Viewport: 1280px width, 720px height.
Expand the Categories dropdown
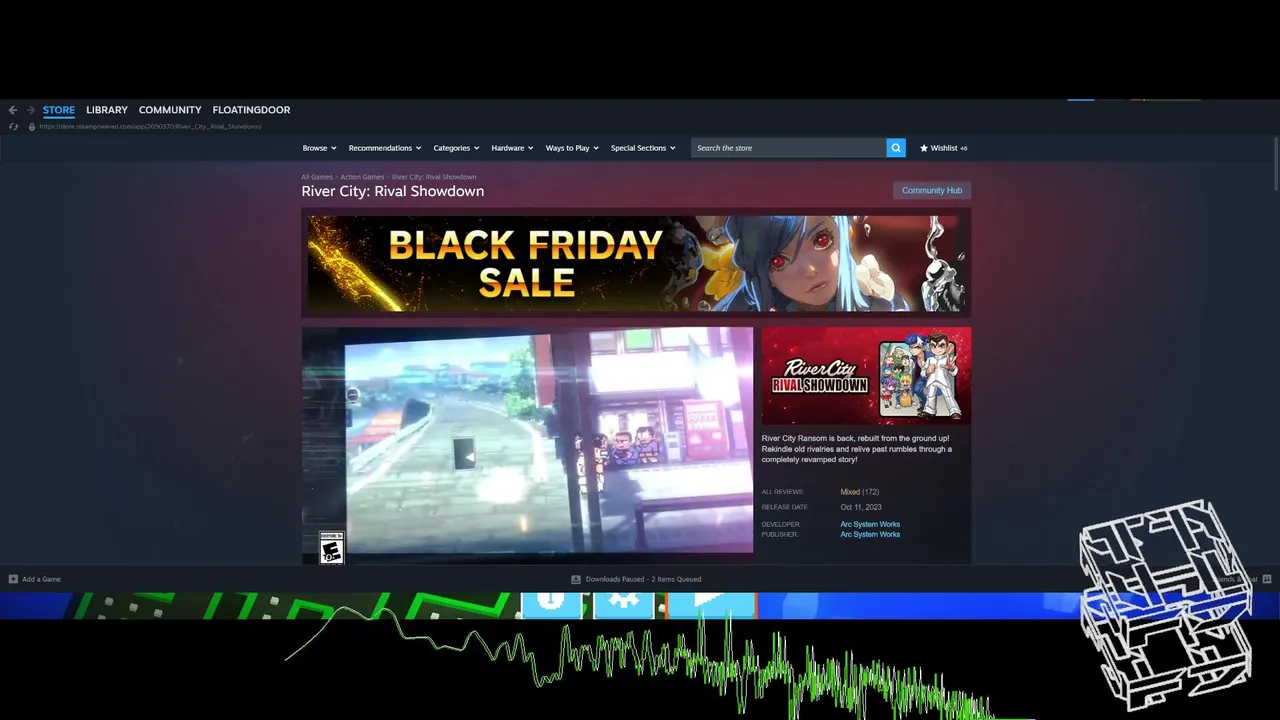[456, 148]
